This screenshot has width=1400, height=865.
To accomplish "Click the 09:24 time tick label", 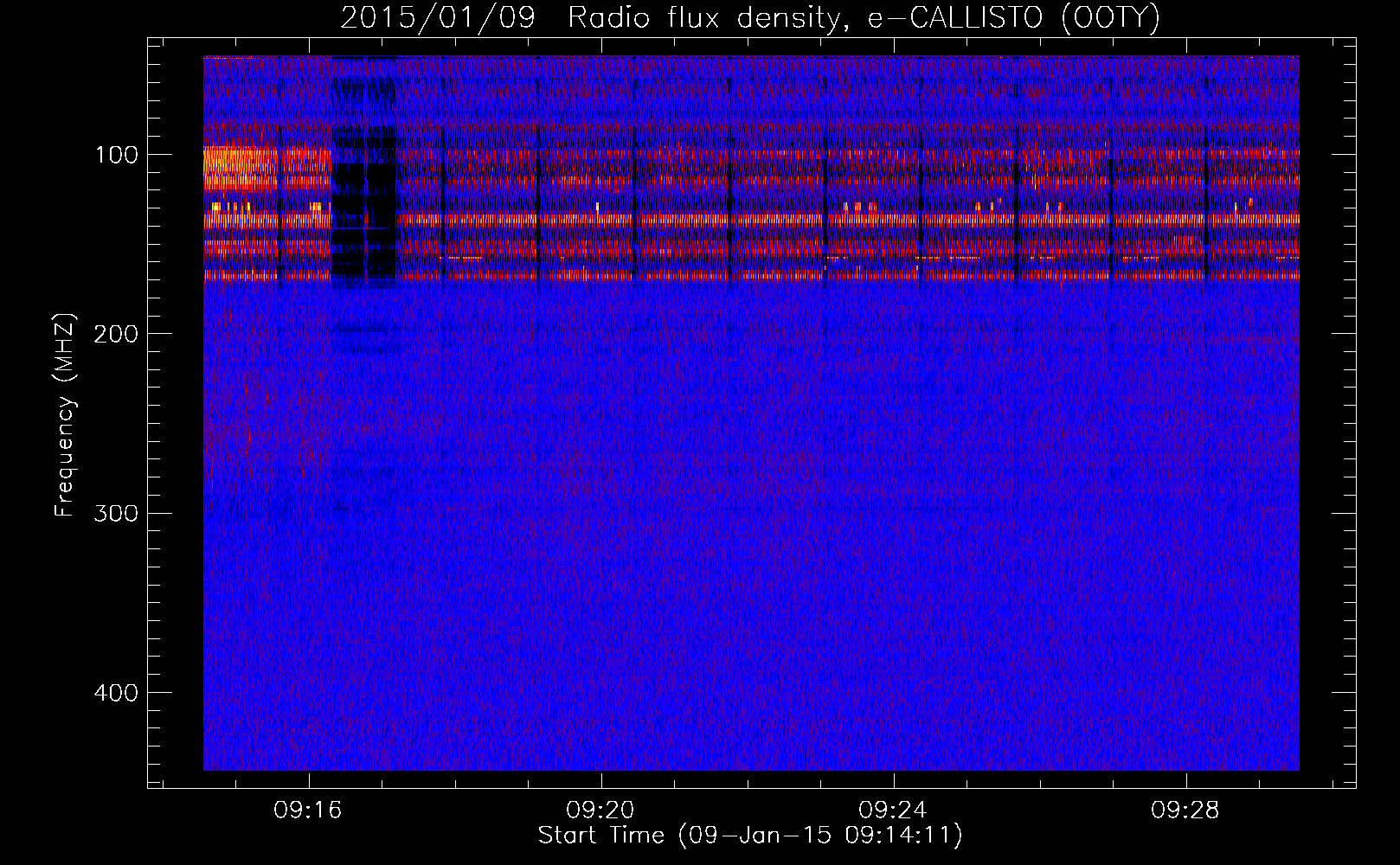I will pyautogui.click(x=893, y=811).
